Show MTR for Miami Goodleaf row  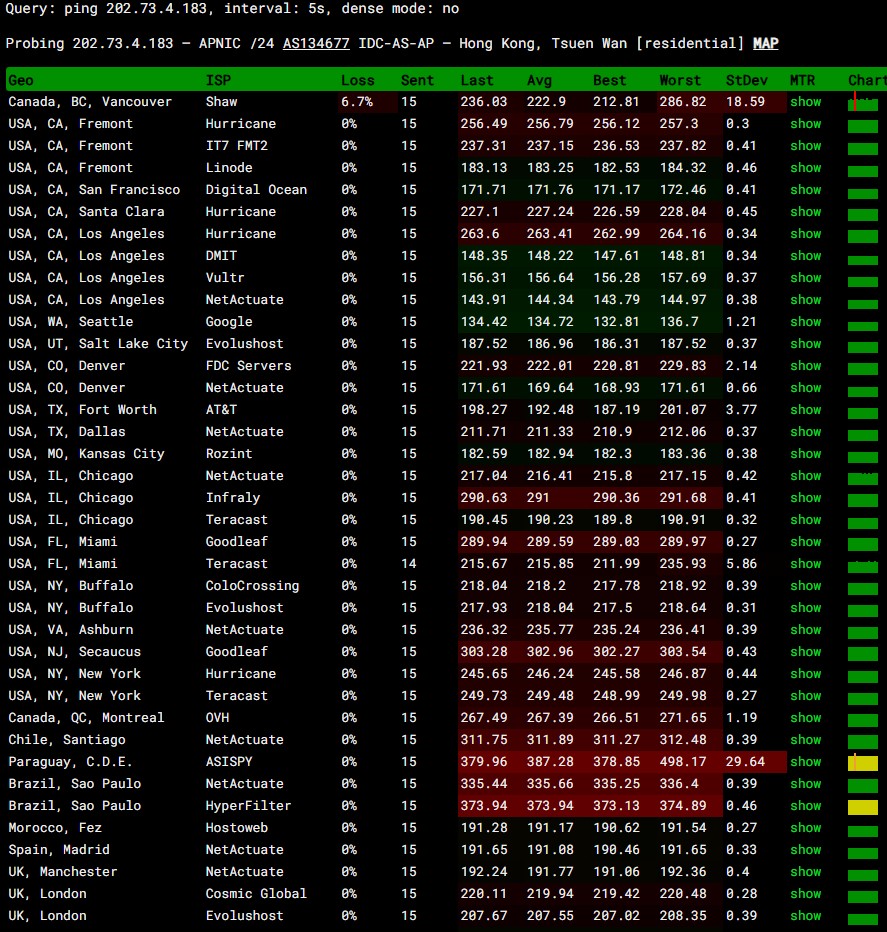(x=806, y=541)
